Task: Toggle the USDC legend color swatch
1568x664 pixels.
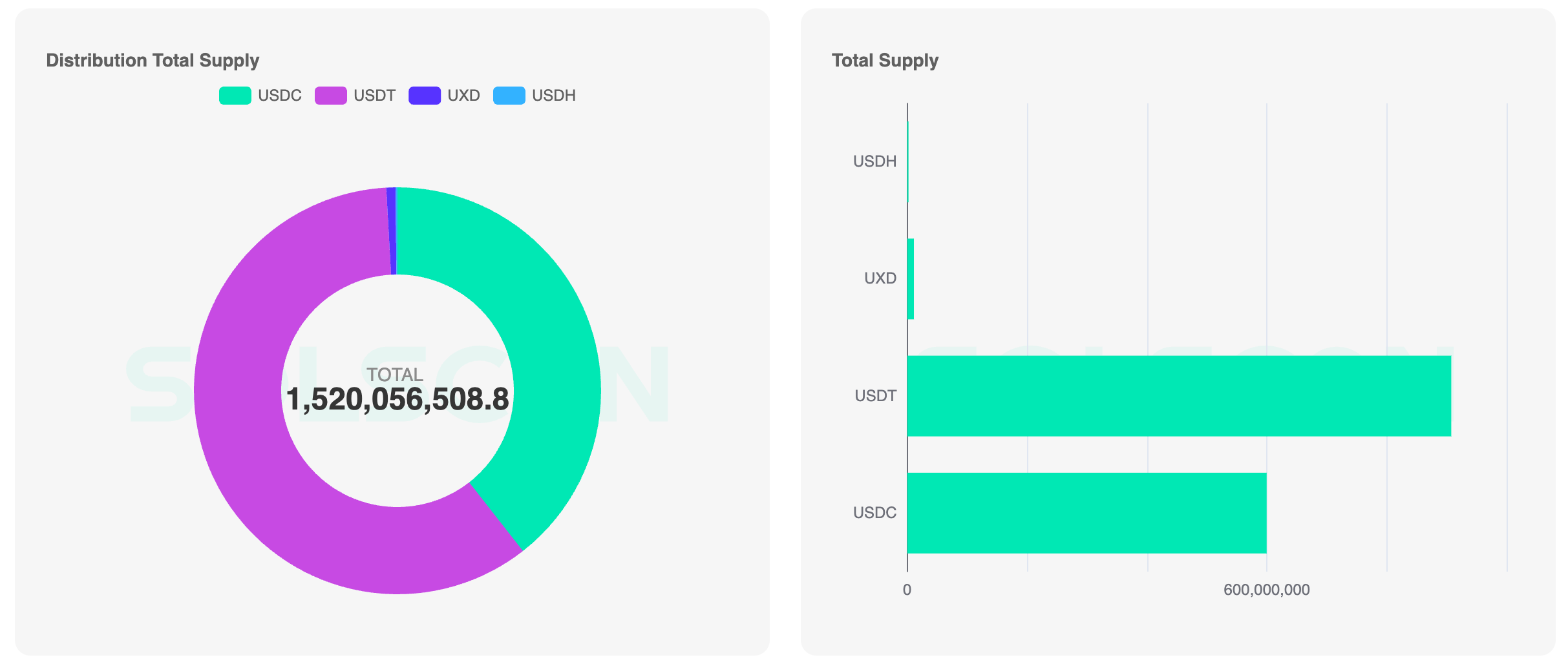Action: (x=235, y=96)
